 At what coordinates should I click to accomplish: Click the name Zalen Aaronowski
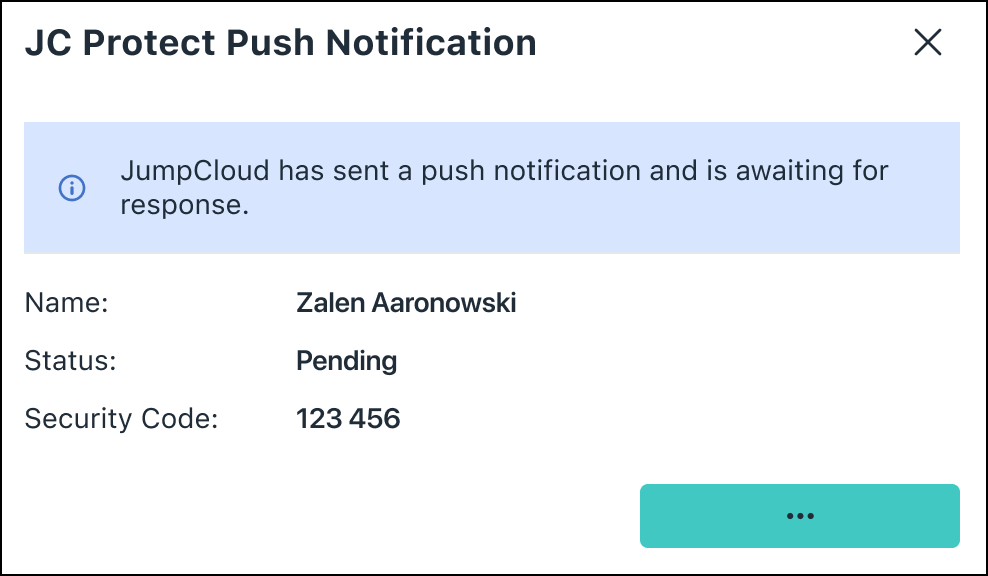tap(407, 303)
